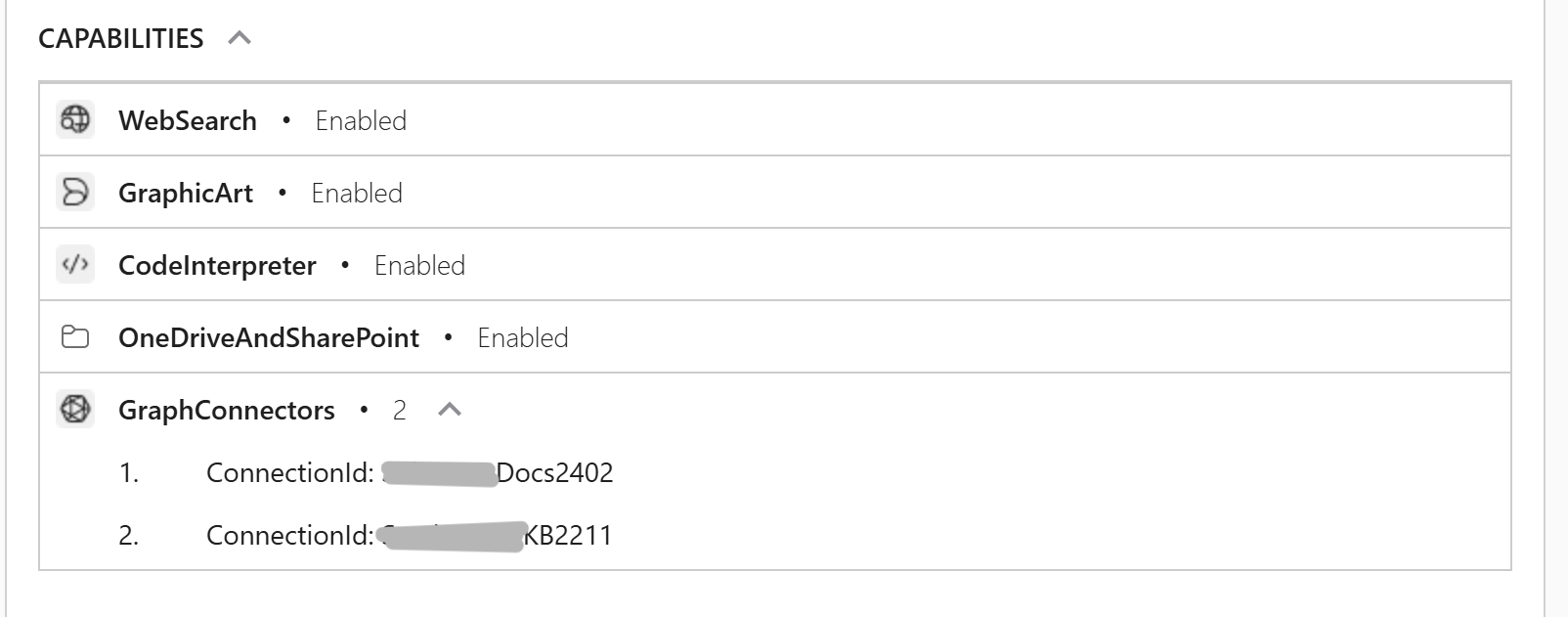The image size is (1568, 617).
Task: Collapse the GraphConnectors list chevron
Action: click(450, 410)
